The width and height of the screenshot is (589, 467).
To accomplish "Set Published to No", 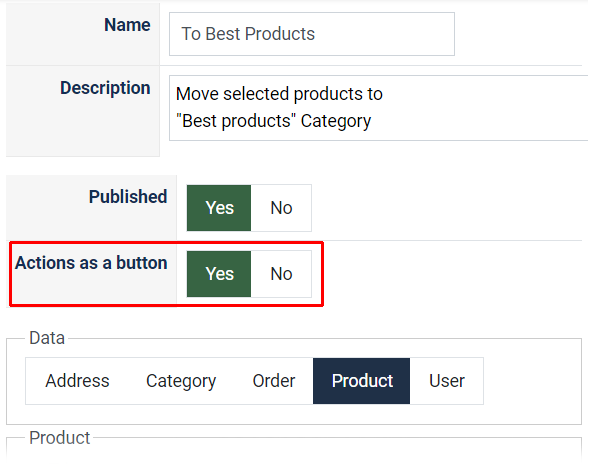I will click(281, 208).
